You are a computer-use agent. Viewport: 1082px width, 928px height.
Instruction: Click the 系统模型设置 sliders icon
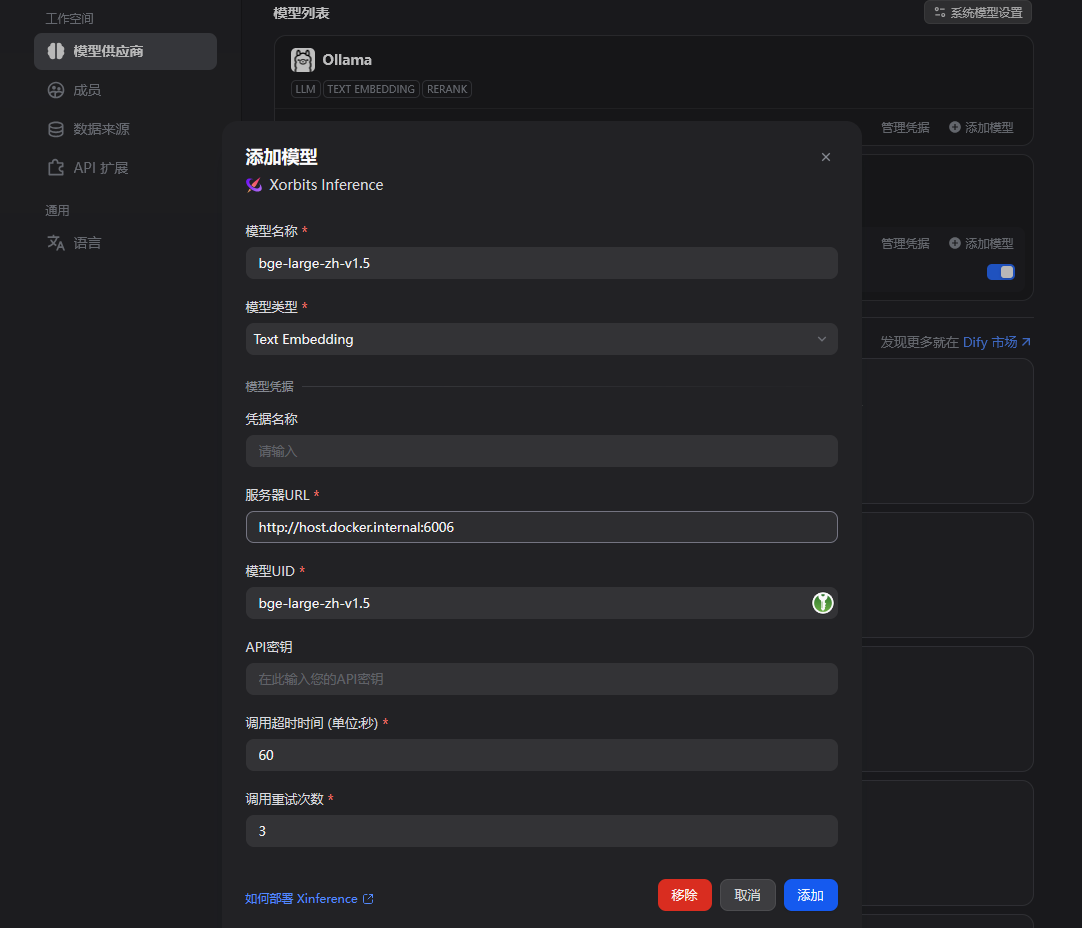939,12
